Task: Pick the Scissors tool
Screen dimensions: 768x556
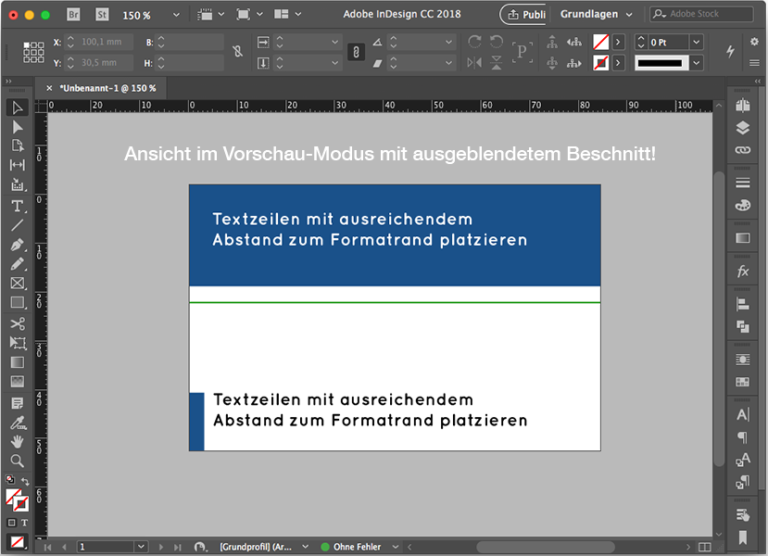Action: pyautogui.click(x=17, y=323)
